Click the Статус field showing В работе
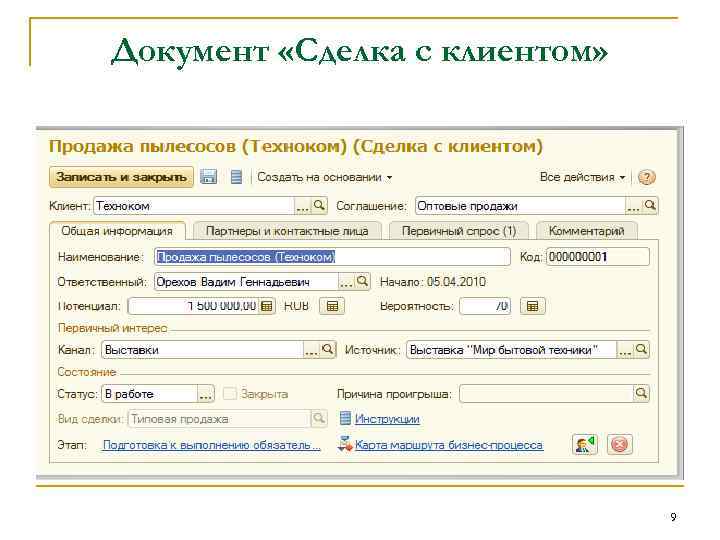 click(150, 394)
